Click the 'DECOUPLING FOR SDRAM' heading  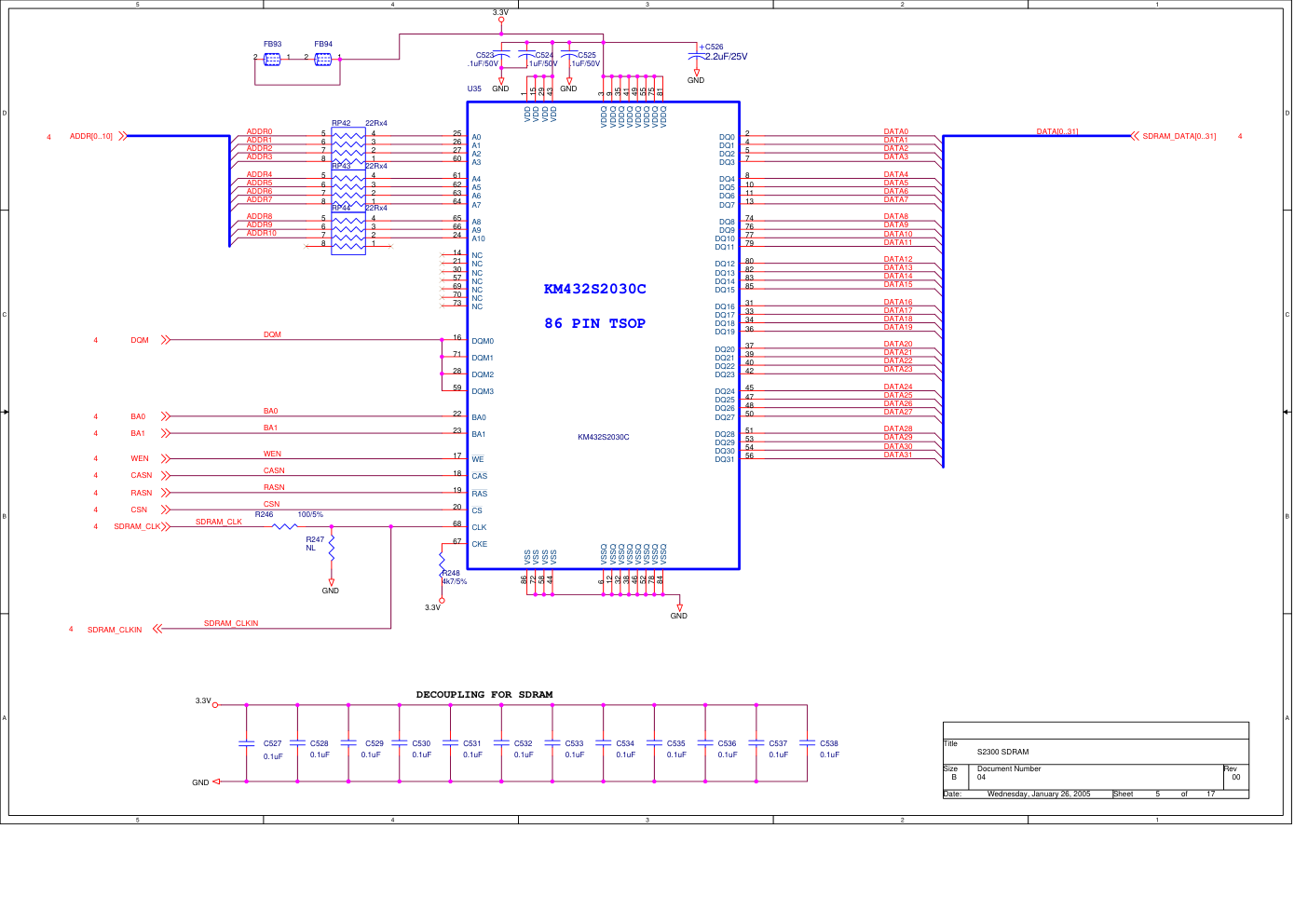[484, 695]
